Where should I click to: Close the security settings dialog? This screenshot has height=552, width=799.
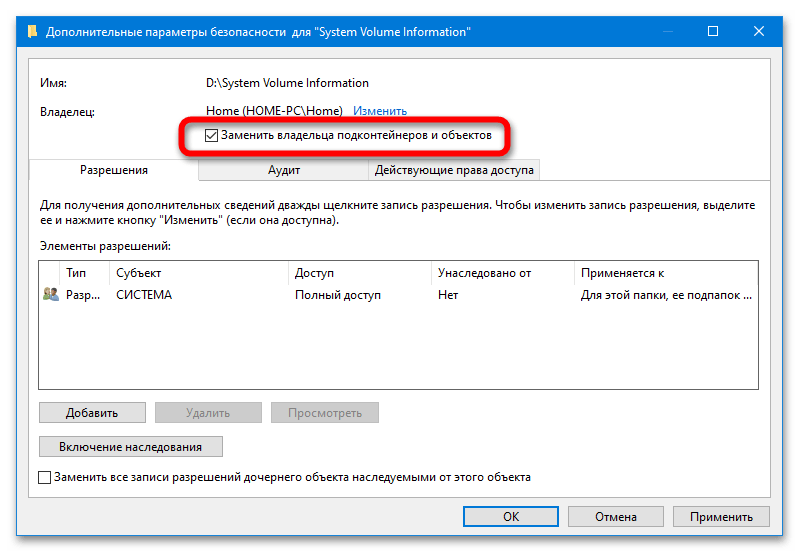759,32
